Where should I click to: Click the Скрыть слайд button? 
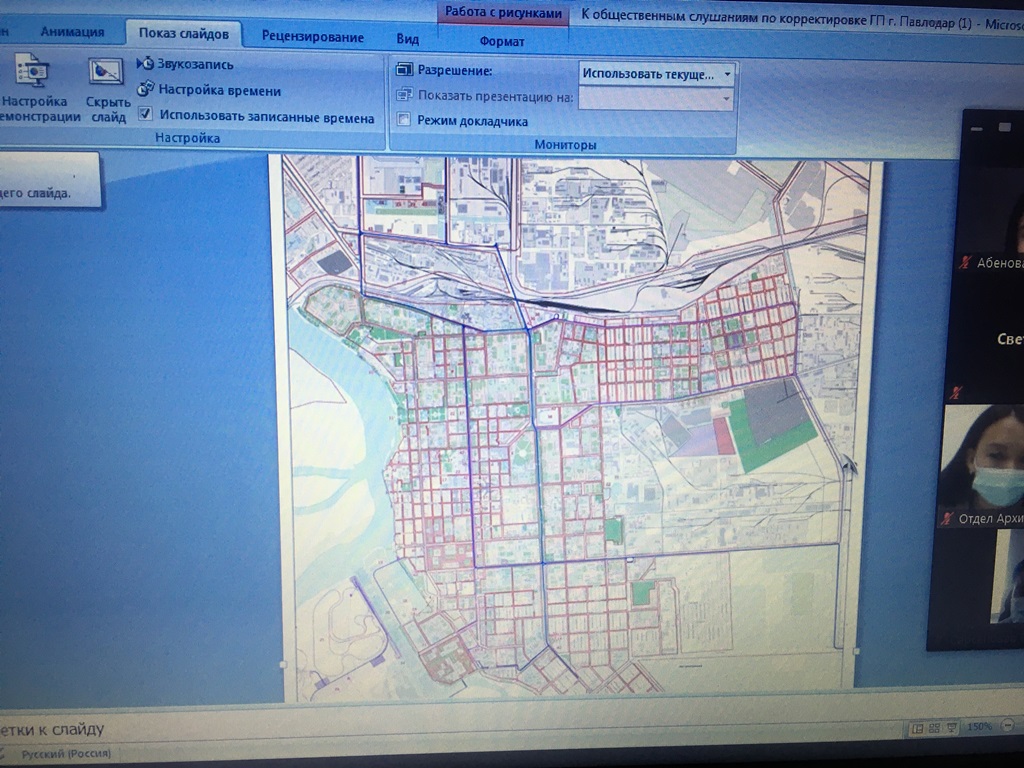pos(107,90)
